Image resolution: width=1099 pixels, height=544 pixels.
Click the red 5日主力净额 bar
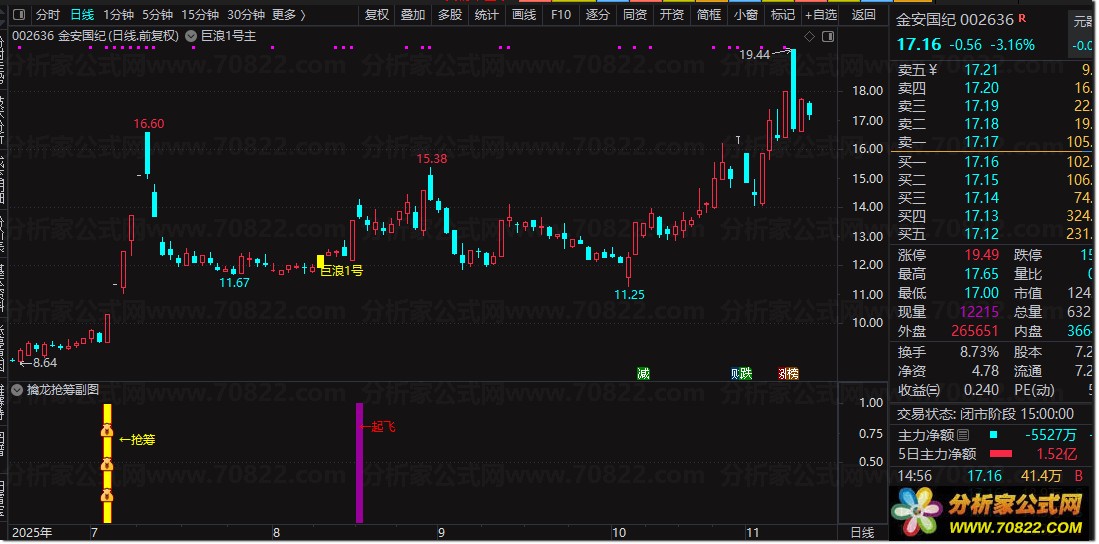[x=1000, y=454]
